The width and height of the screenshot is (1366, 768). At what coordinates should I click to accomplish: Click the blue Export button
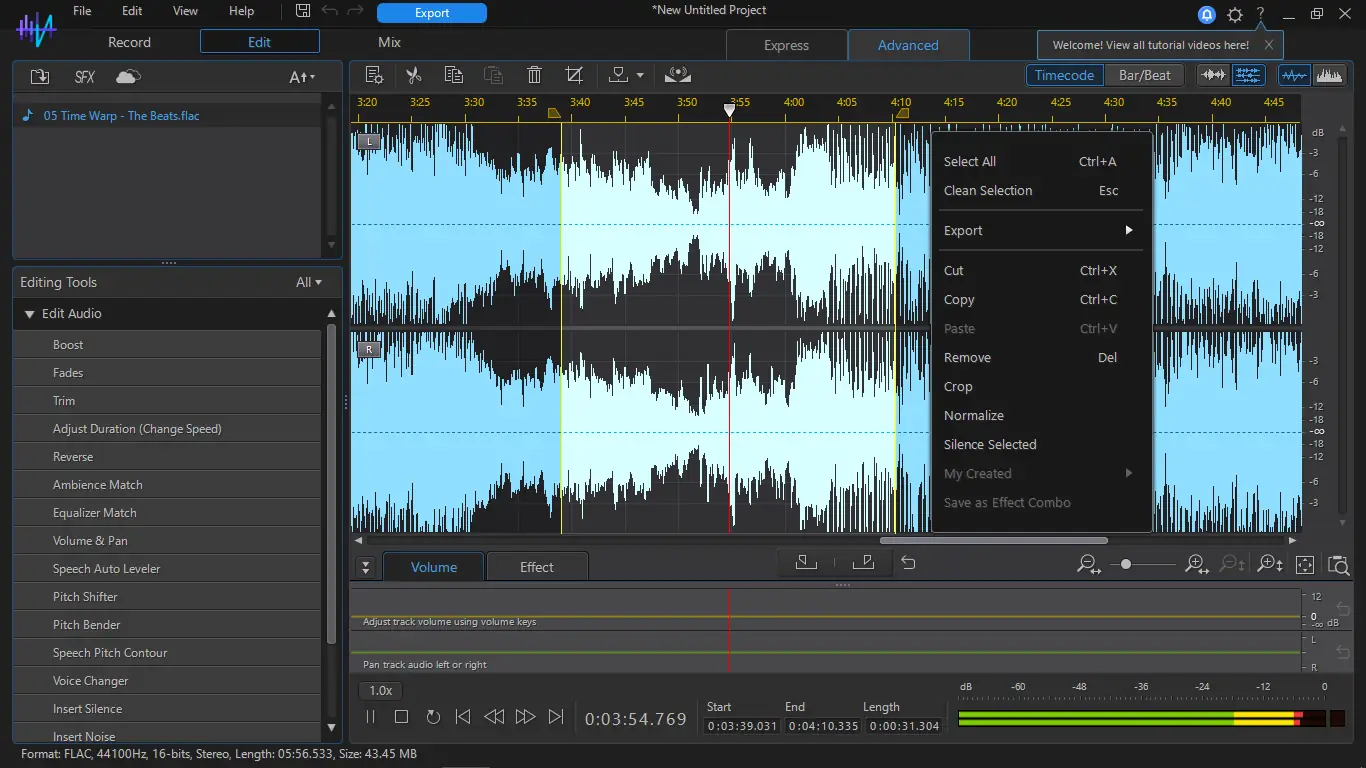pos(431,13)
